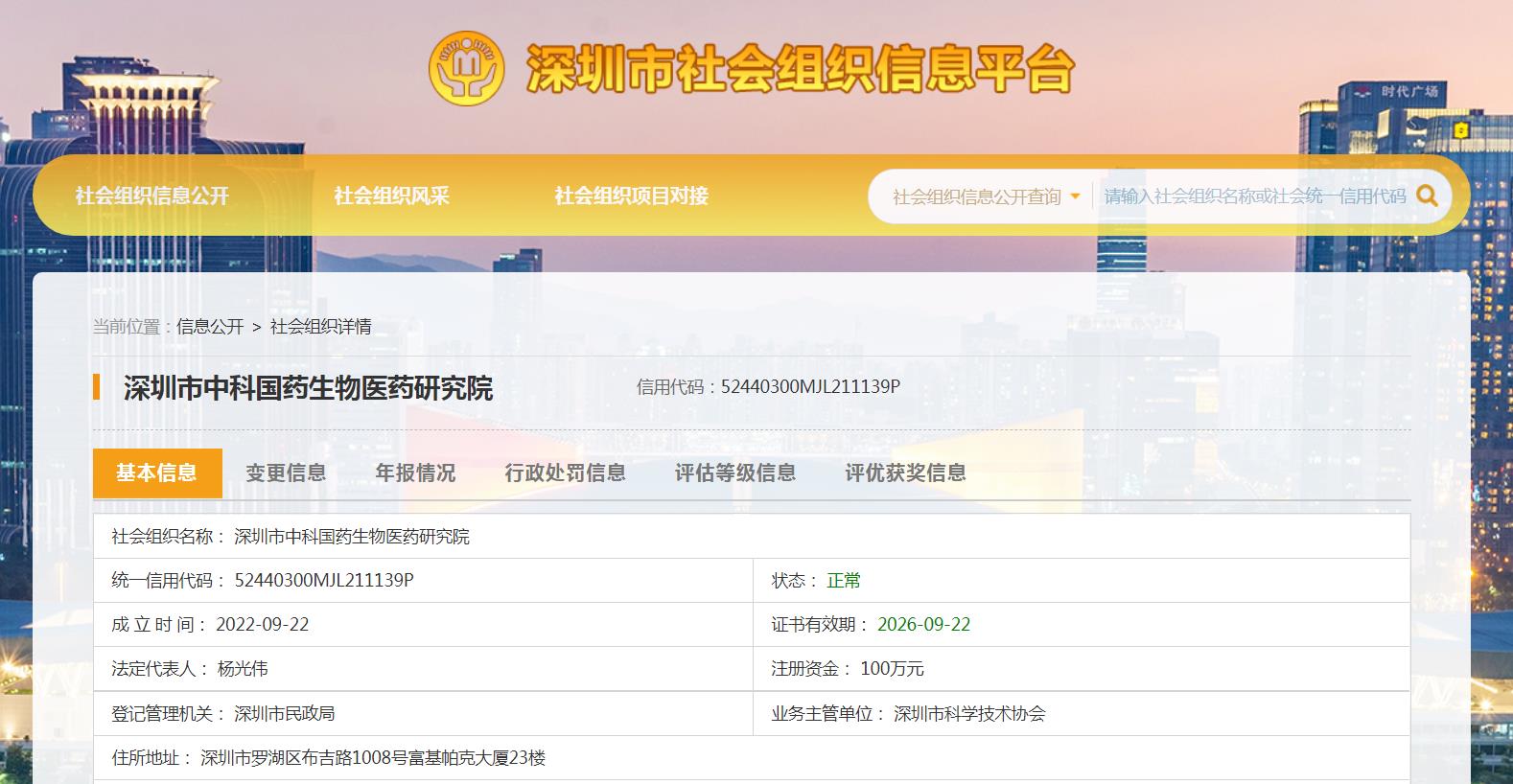Click the address 深圳市罗湖区布吉路1008号富基帕克大厦23楼

tap(373, 758)
